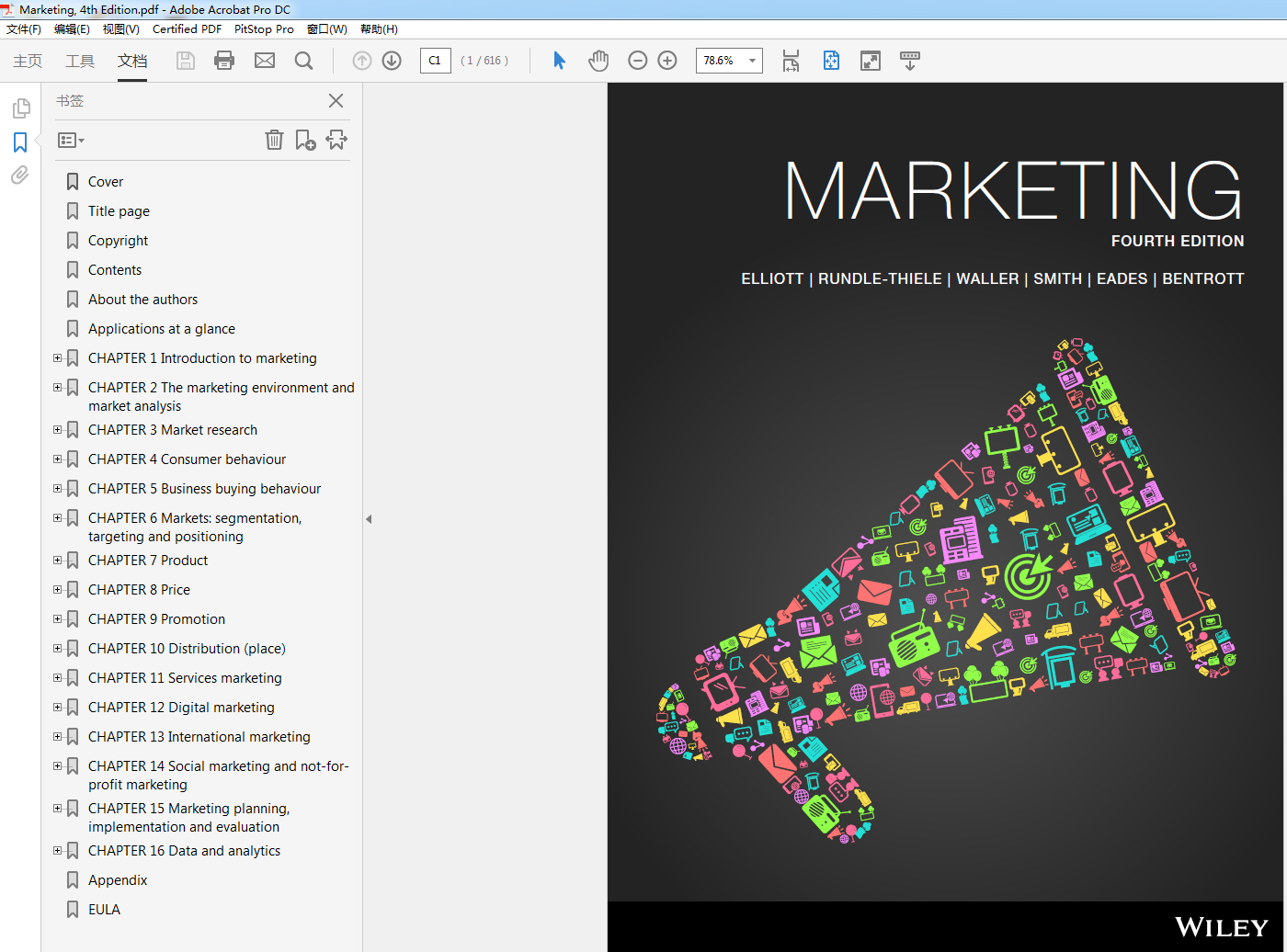
Task: Open the Title page bookmark
Action: tap(119, 211)
